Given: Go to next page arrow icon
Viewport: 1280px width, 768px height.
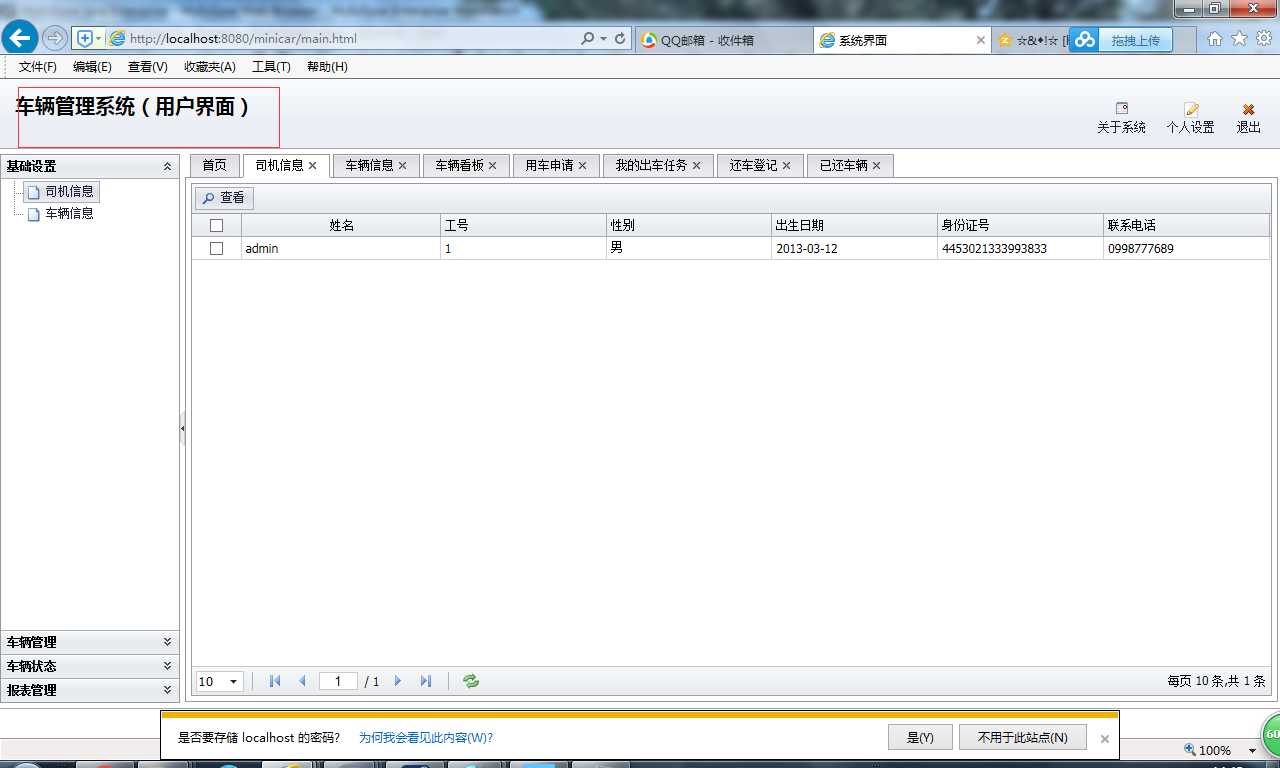Looking at the screenshot, I should (x=398, y=680).
